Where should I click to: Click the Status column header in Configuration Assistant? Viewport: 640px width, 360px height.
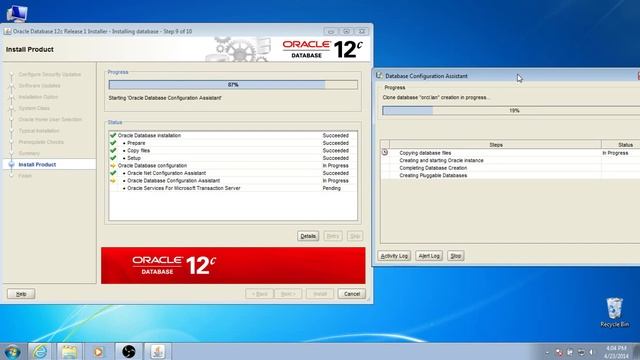[621, 144]
